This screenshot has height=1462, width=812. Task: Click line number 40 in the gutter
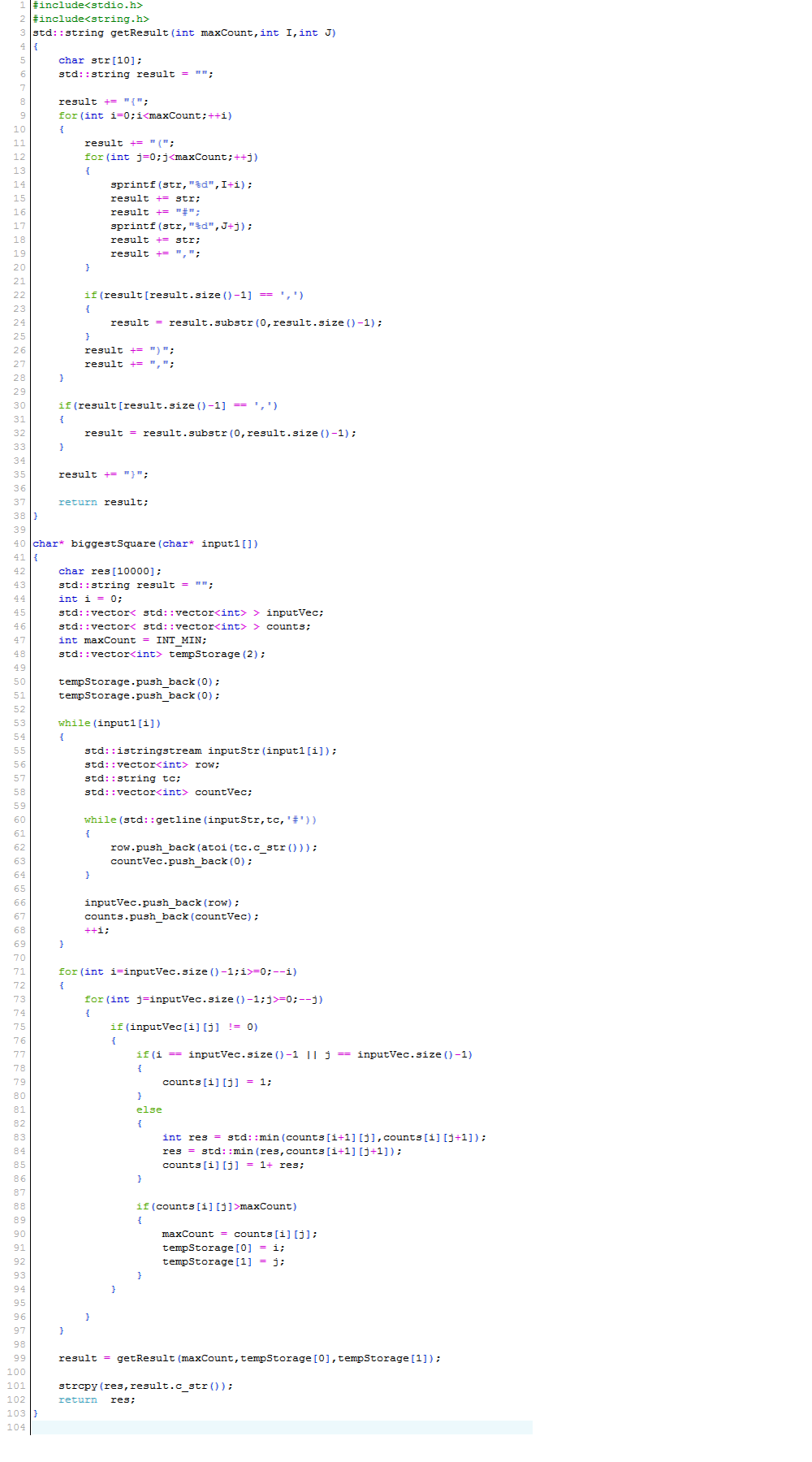pyautogui.click(x=19, y=544)
